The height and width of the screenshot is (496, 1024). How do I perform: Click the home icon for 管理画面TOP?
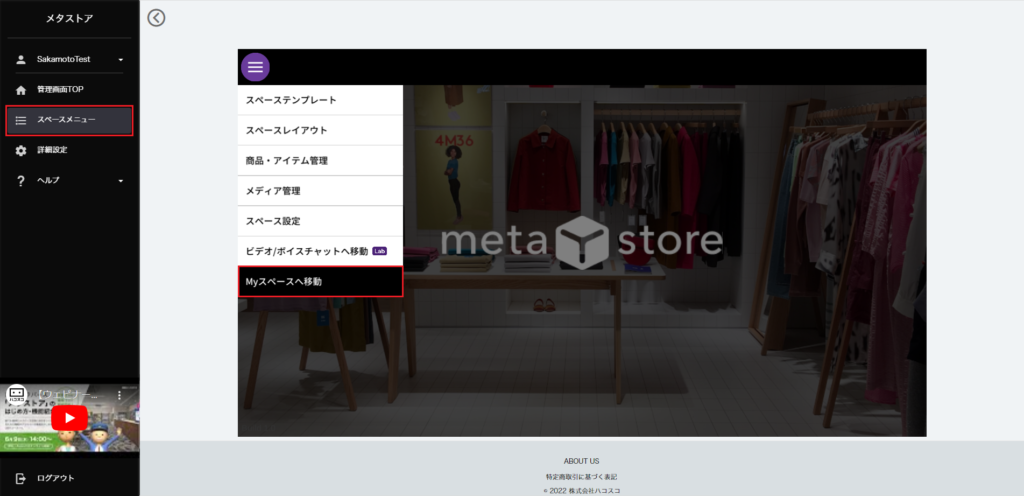21,90
